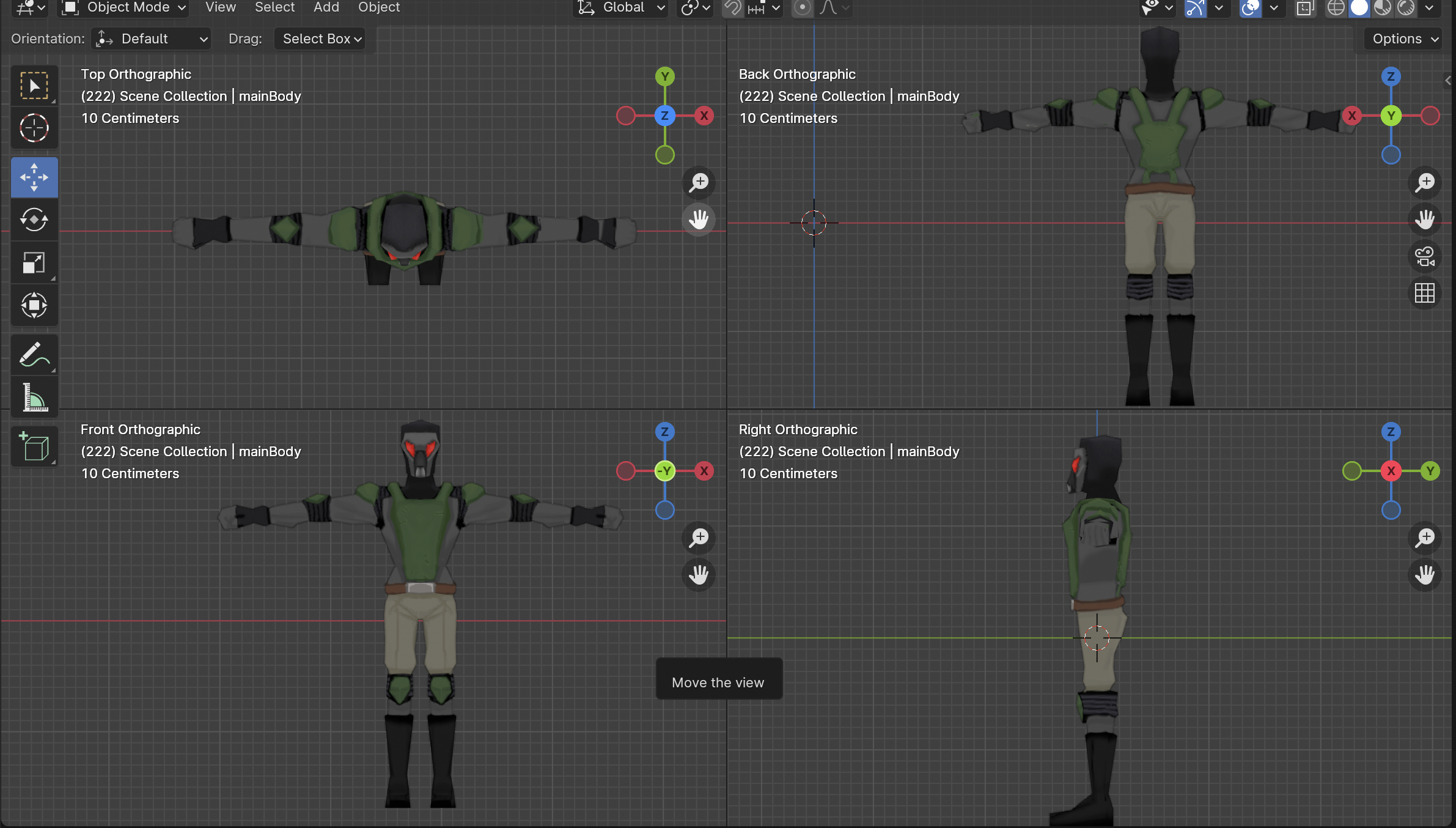This screenshot has height=828, width=1456.
Task: Click red X axis in Right view gizmo
Action: (x=1391, y=471)
